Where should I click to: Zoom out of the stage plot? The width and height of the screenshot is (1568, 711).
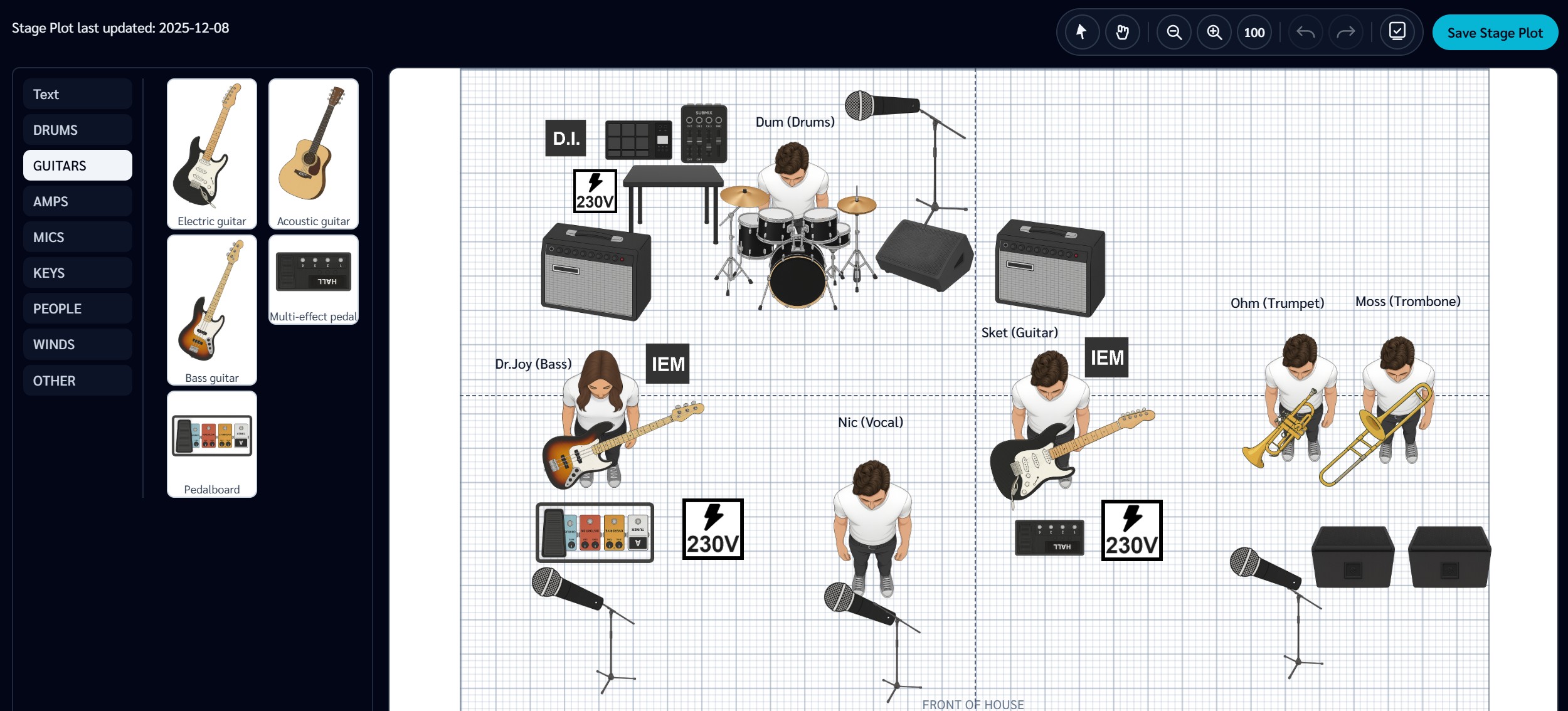coord(1173,32)
